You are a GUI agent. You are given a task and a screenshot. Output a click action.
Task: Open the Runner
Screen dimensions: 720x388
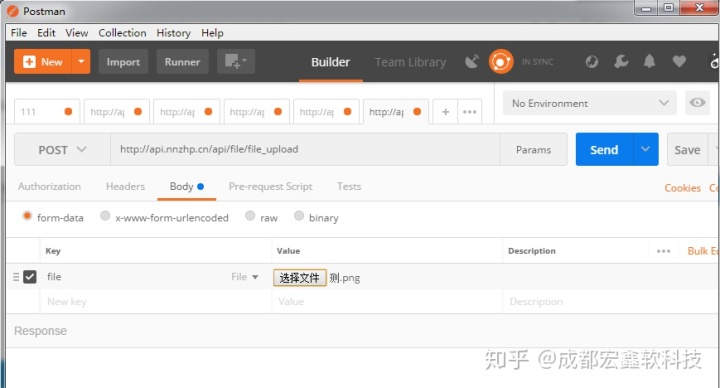tap(182, 62)
